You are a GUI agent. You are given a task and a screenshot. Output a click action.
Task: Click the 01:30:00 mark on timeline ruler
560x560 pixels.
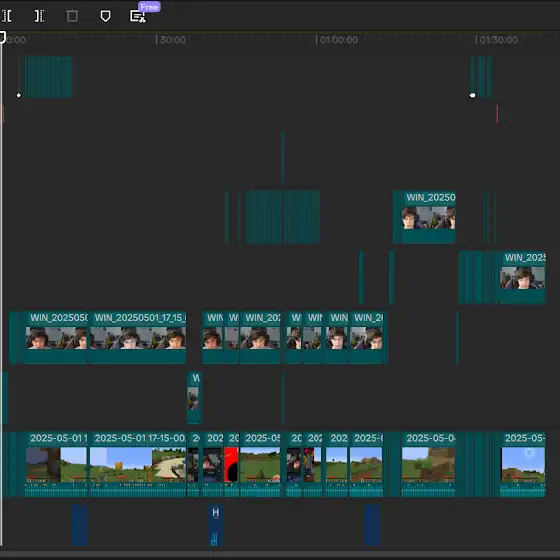point(498,40)
